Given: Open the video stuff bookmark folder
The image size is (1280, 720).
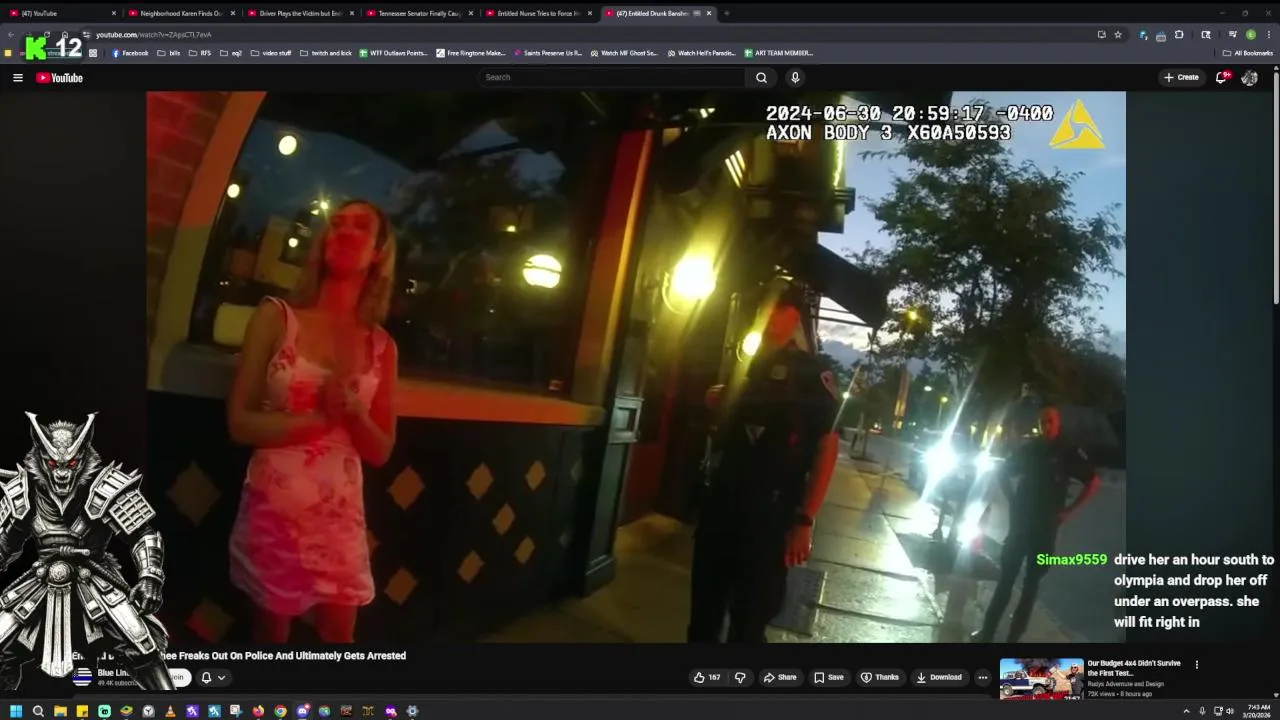Looking at the screenshot, I should point(271,53).
